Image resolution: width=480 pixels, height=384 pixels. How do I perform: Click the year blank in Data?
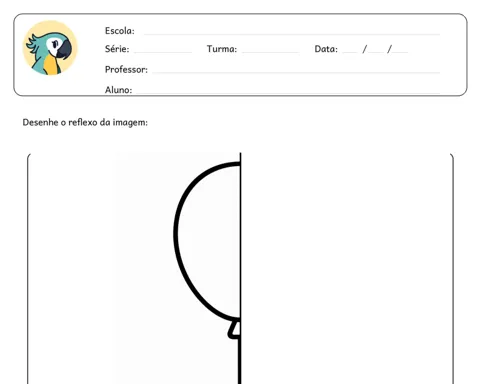click(x=400, y=52)
